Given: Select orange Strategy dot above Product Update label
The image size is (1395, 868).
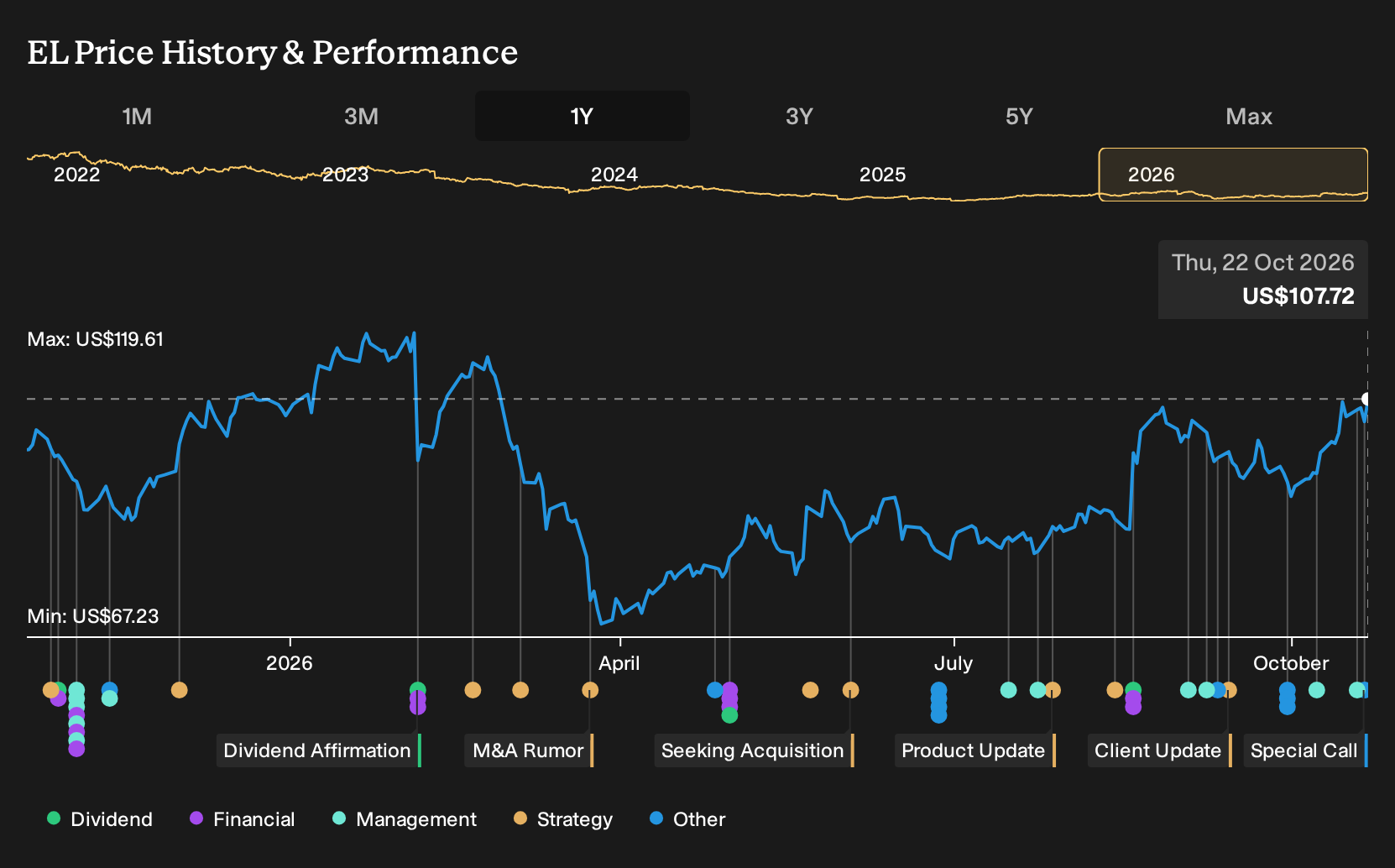Looking at the screenshot, I should click(1053, 690).
